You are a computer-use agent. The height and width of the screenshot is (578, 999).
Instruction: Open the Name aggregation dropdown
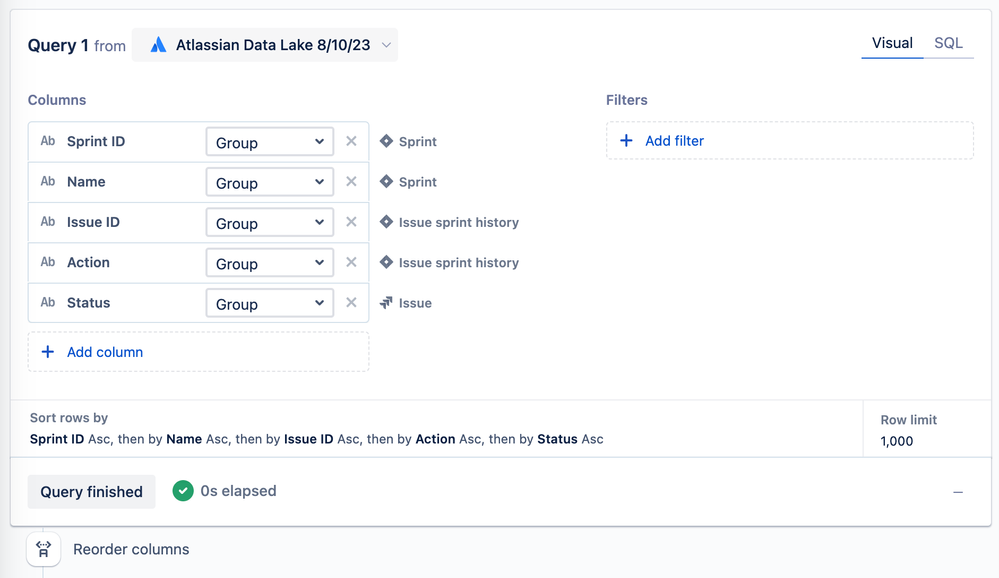click(x=270, y=182)
